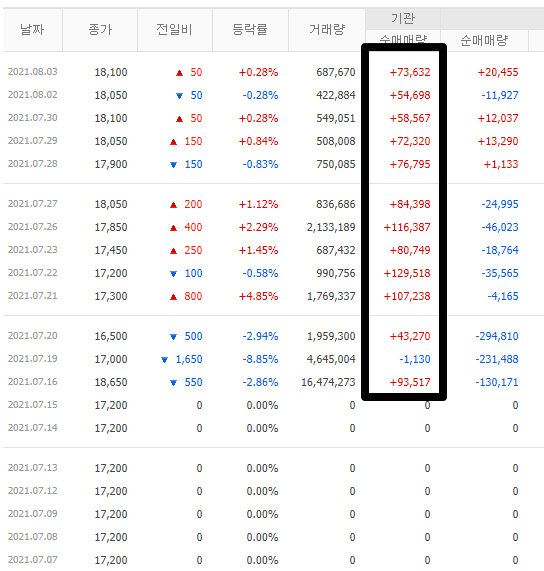Click institution net buy +107,238
The height and width of the screenshot is (571, 544).
point(407,296)
